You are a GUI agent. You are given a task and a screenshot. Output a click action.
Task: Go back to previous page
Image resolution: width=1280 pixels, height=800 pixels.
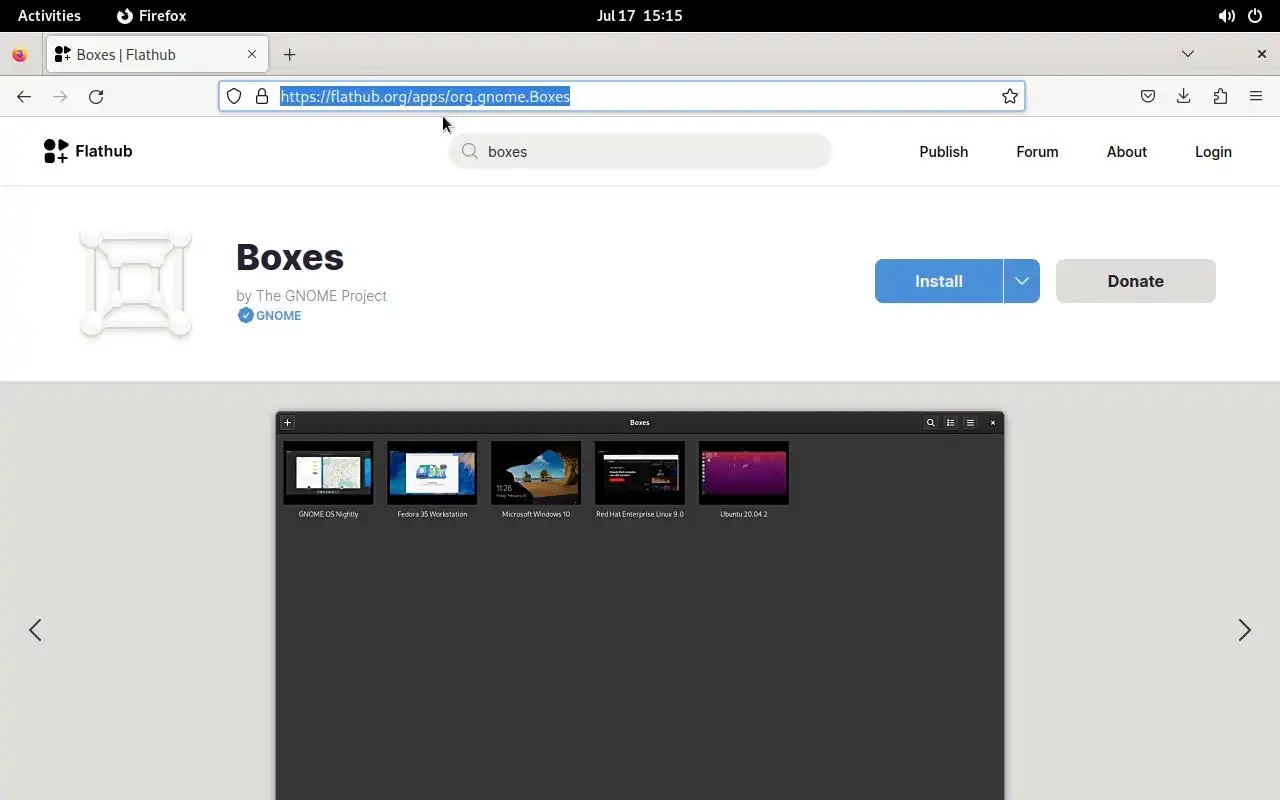coord(24,96)
